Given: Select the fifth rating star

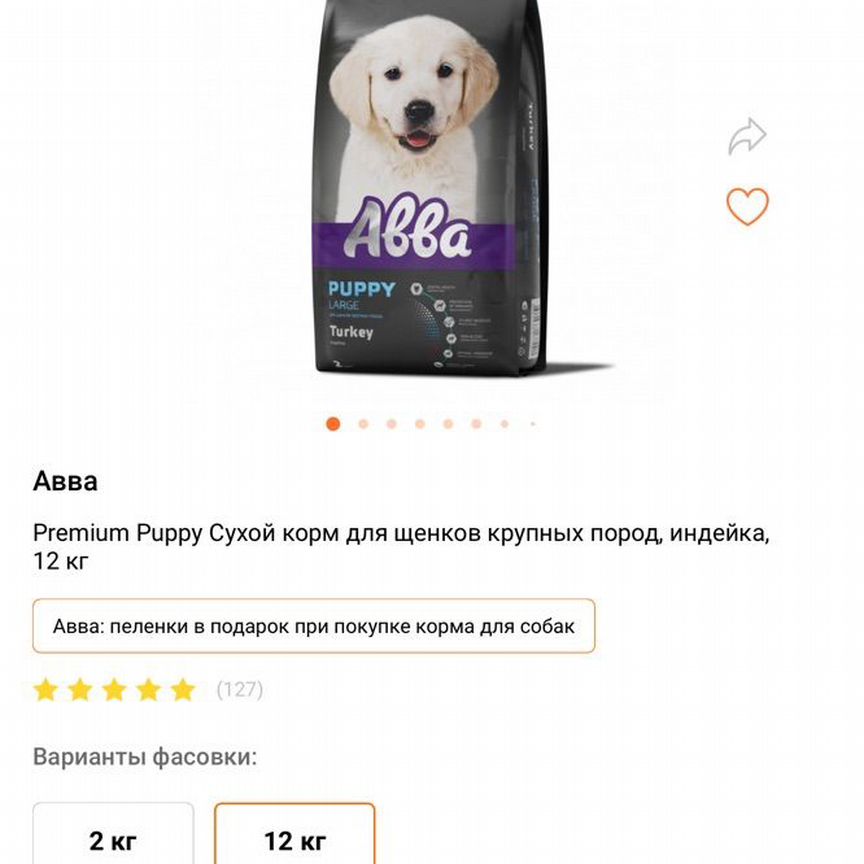Looking at the screenshot, I should pyautogui.click(x=183, y=690).
